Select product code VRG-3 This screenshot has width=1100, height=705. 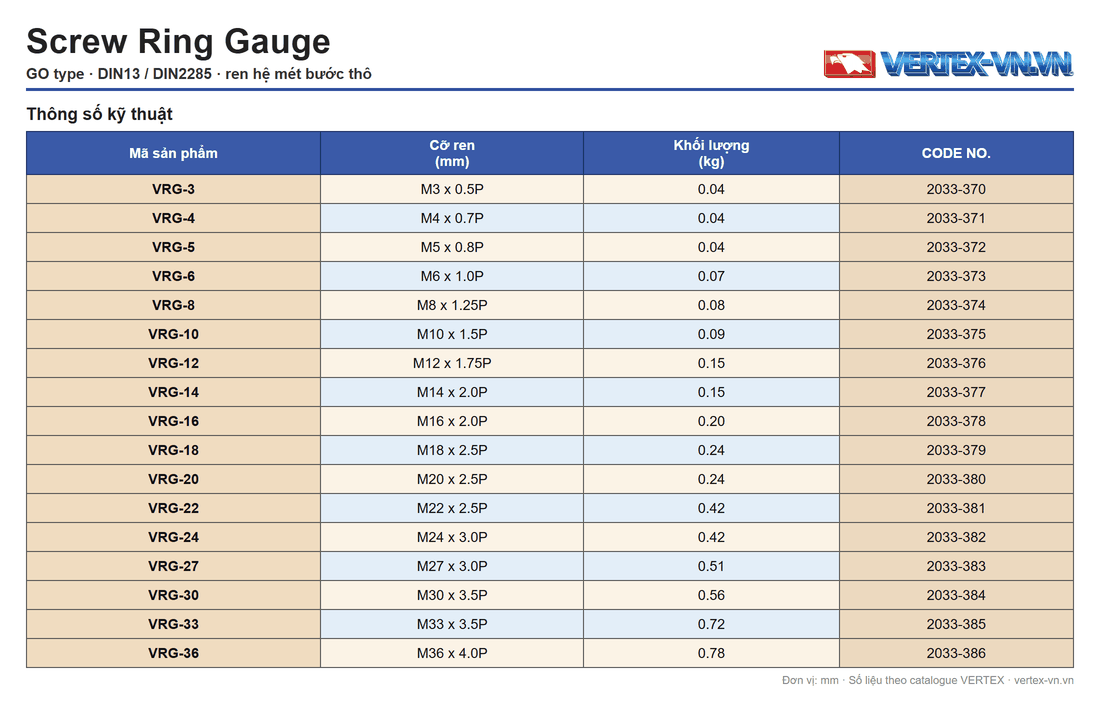pyautogui.click(x=173, y=189)
